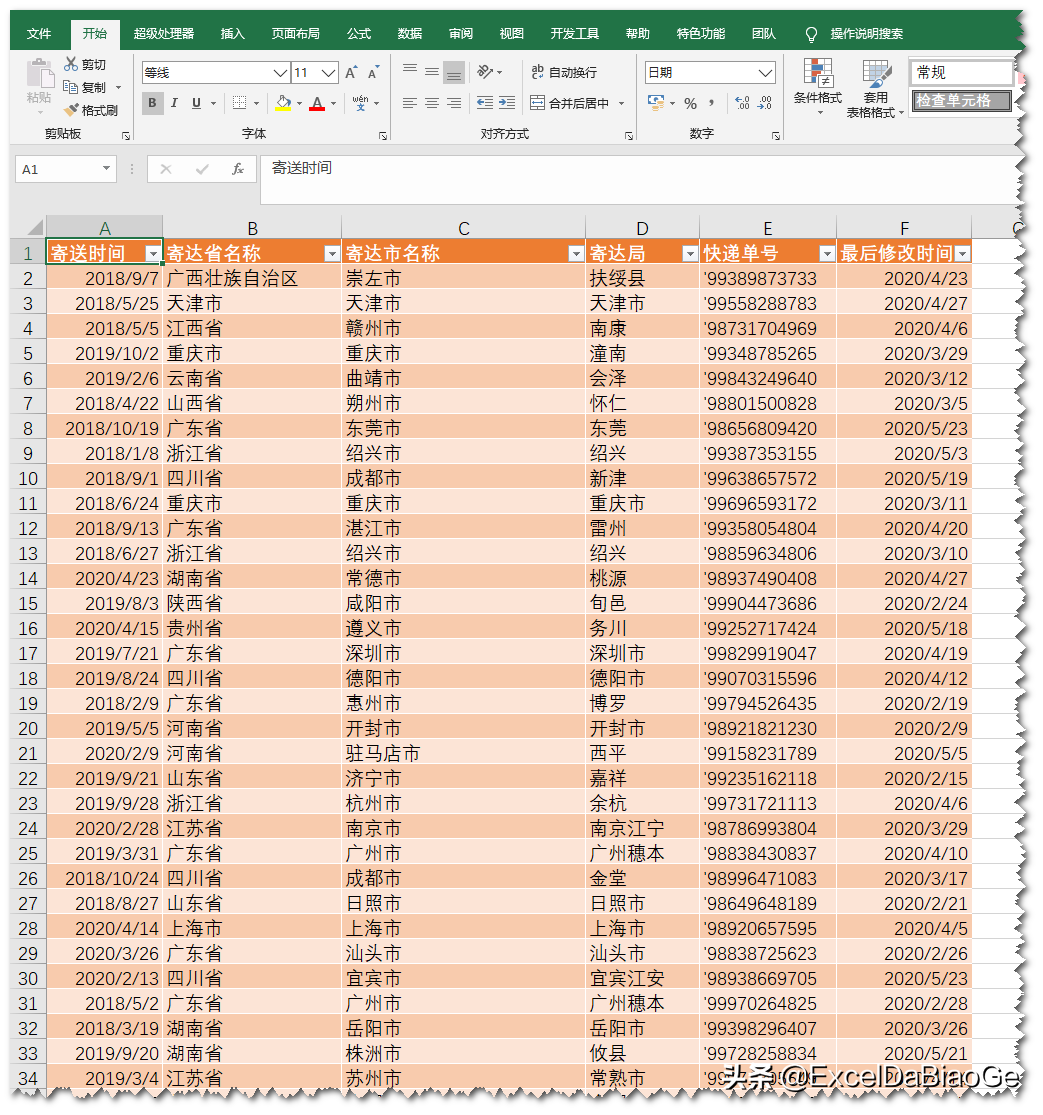Open filter dropdown for 寄达市名称
The image size is (1043, 1115).
(x=576, y=254)
